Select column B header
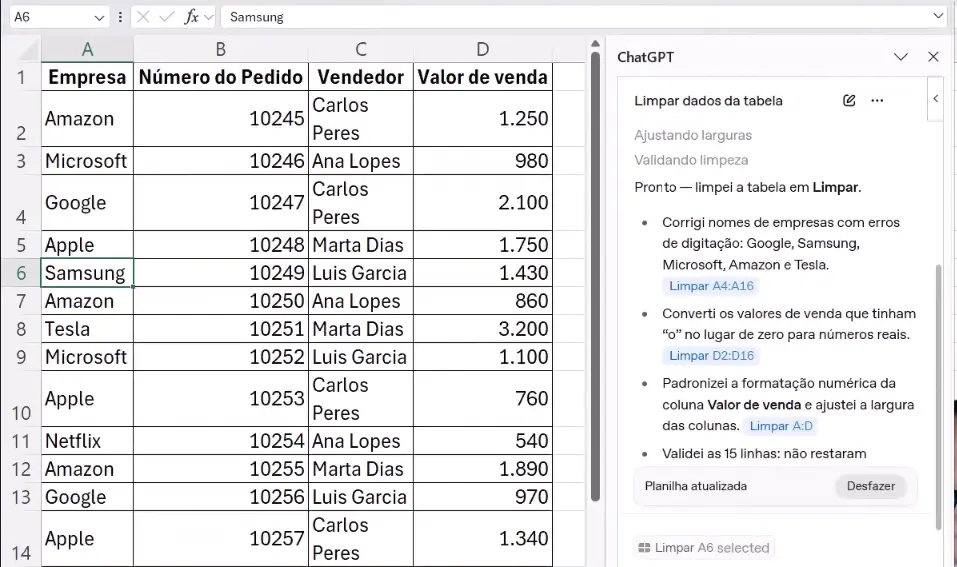This screenshot has width=957, height=567. [x=221, y=49]
